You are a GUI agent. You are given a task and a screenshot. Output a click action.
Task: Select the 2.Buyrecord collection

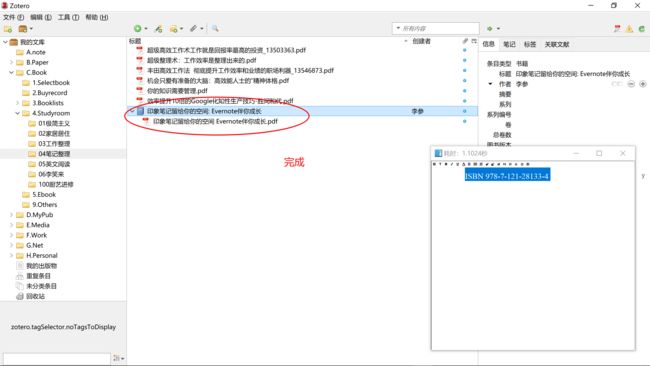click(x=49, y=93)
